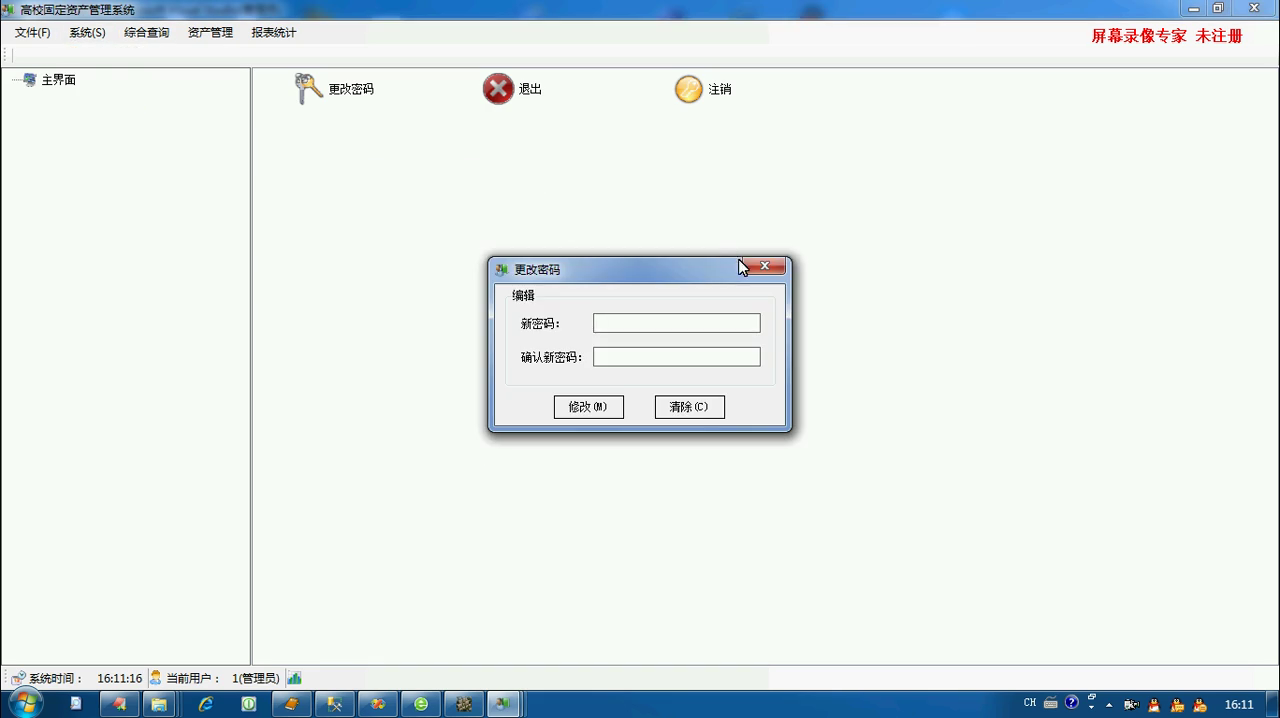Image resolution: width=1280 pixels, height=718 pixels.
Task: Open the 报表统计 menu
Action: tap(274, 33)
